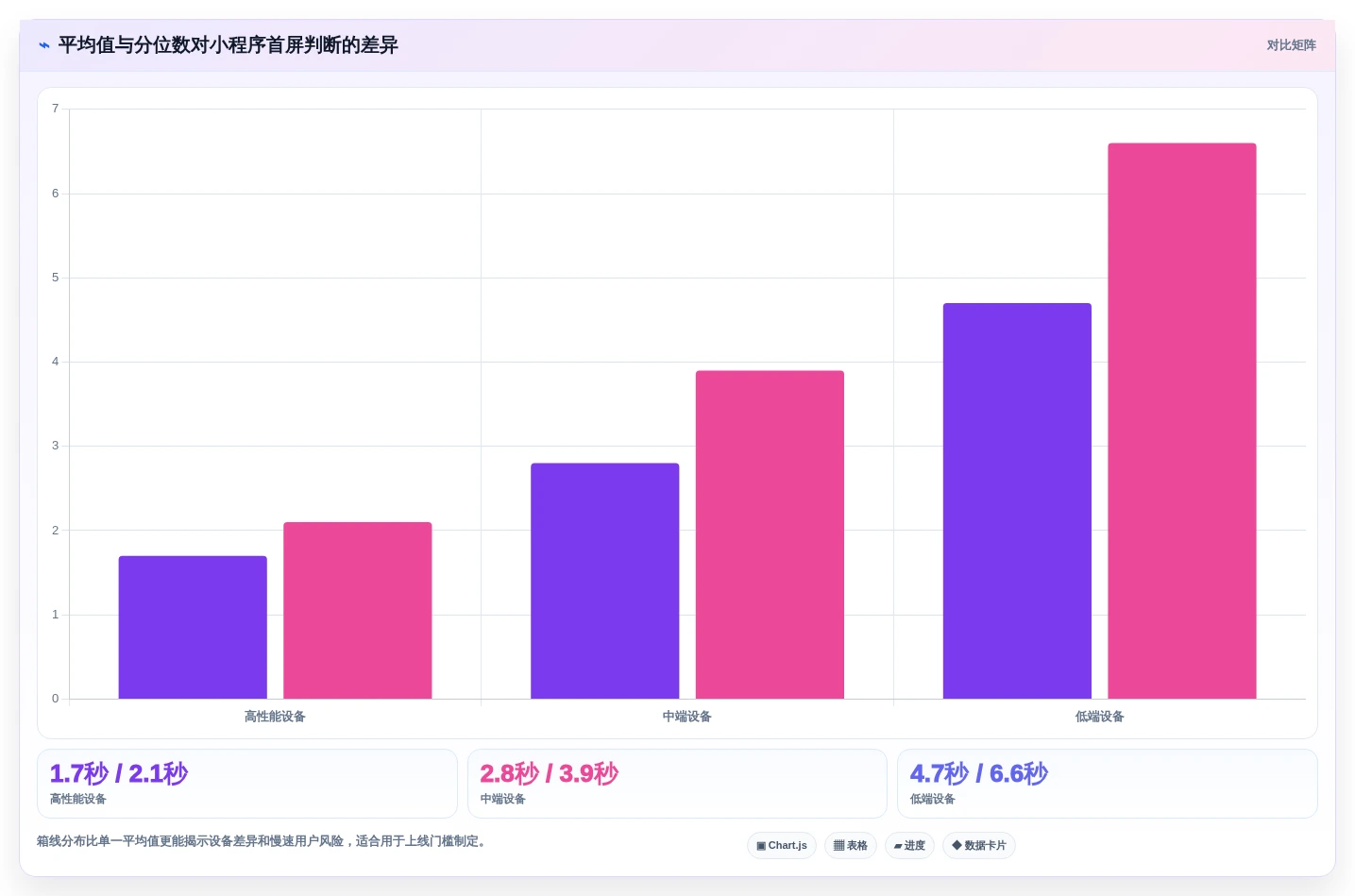Click the footnote text about 箱线分布
This screenshot has width=1355, height=896.
coord(263,841)
